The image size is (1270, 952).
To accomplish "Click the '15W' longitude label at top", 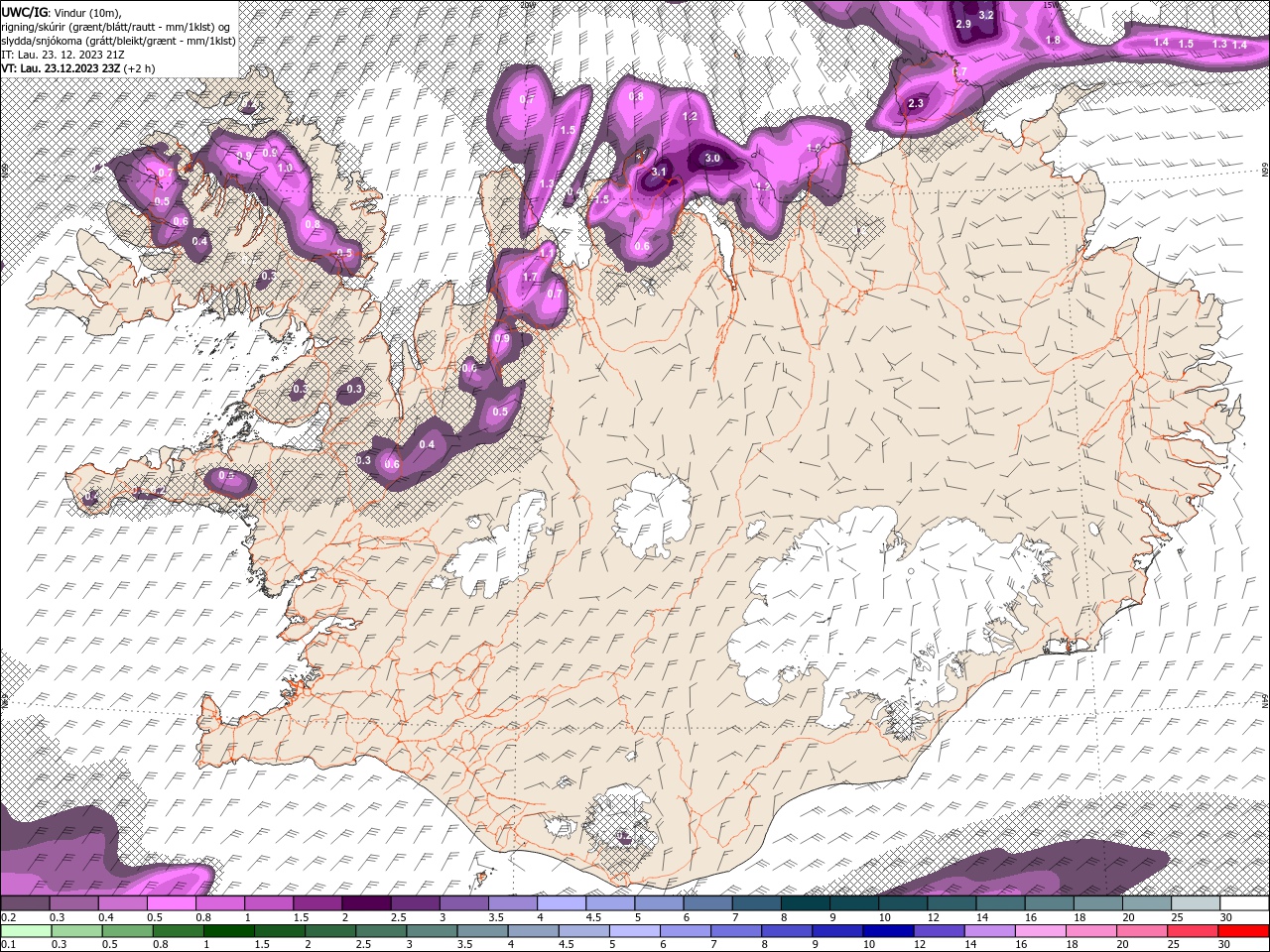I will (x=1052, y=4).
